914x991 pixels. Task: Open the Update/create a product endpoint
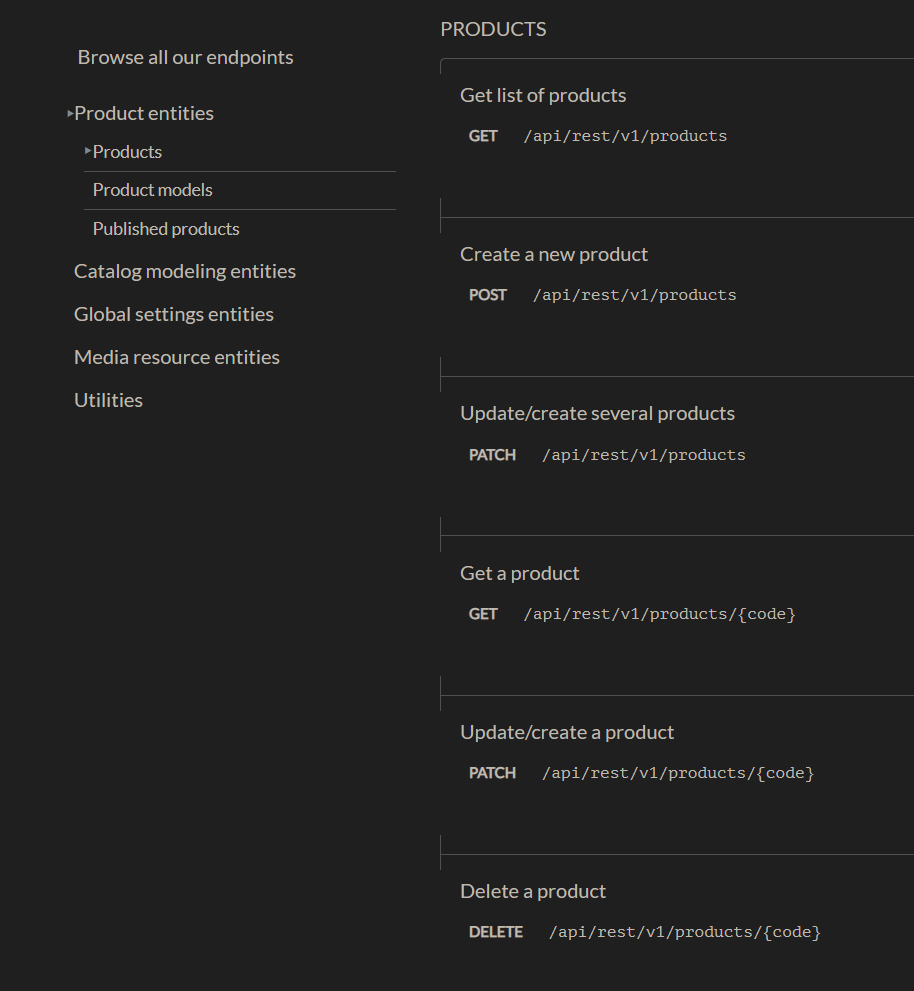[566, 731]
